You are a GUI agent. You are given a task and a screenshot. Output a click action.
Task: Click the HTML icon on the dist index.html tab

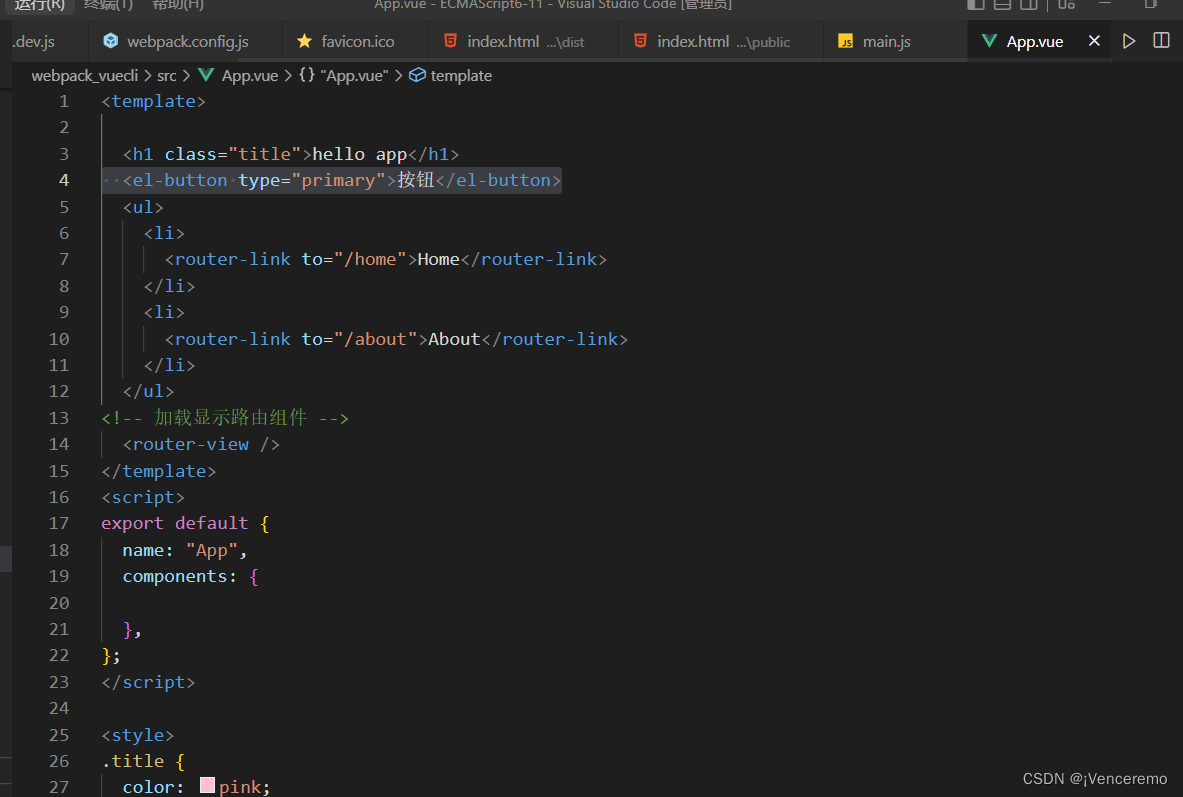pos(448,41)
